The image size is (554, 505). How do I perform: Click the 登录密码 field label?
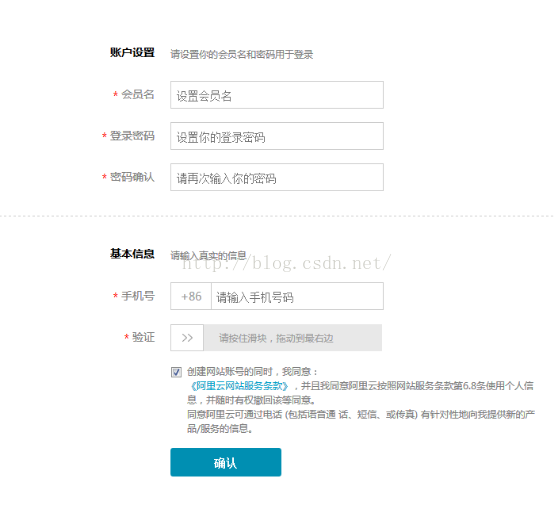point(132,136)
